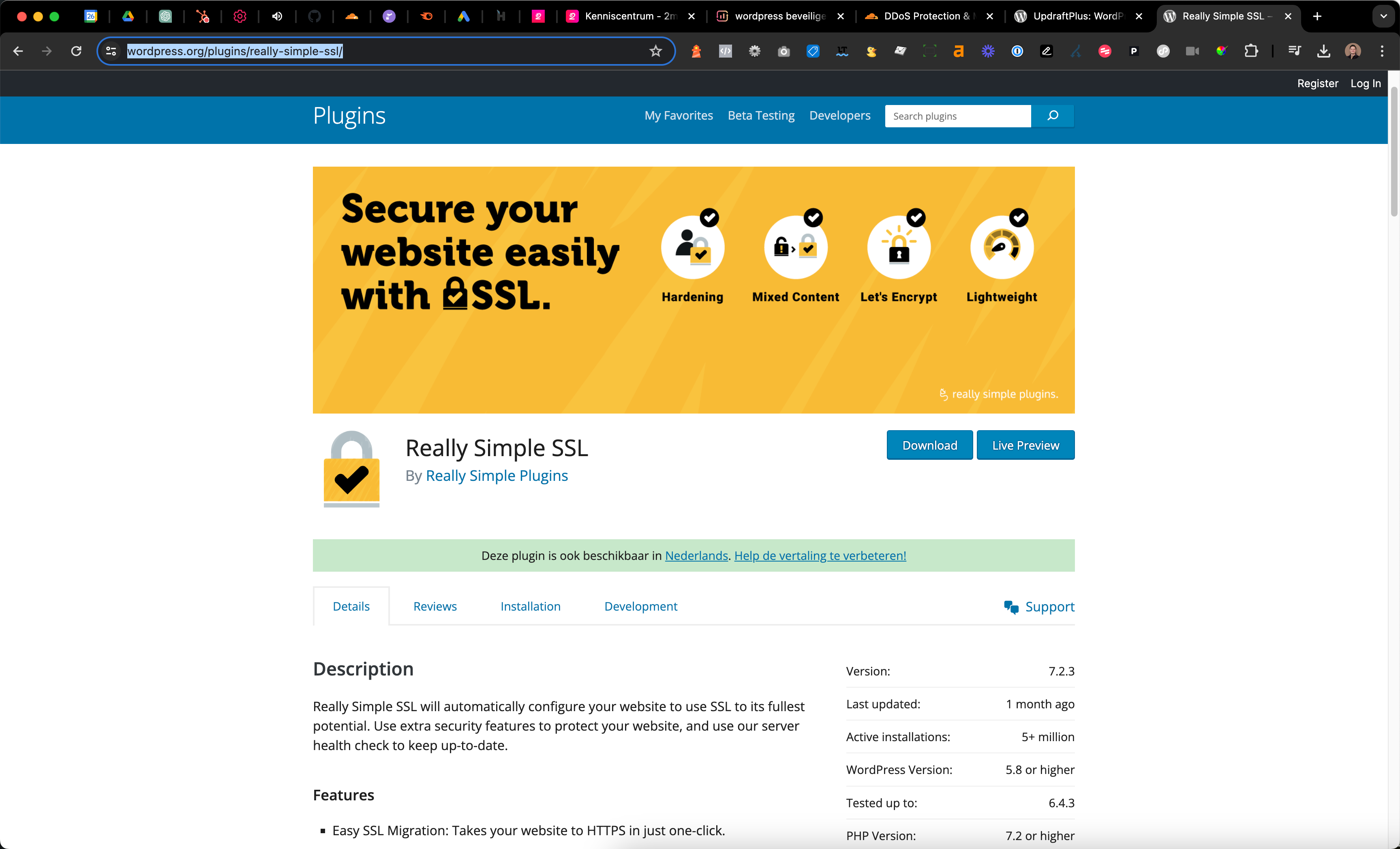The height and width of the screenshot is (849, 1400).
Task: Open the pinned HubSpot tab
Action: 203,16
